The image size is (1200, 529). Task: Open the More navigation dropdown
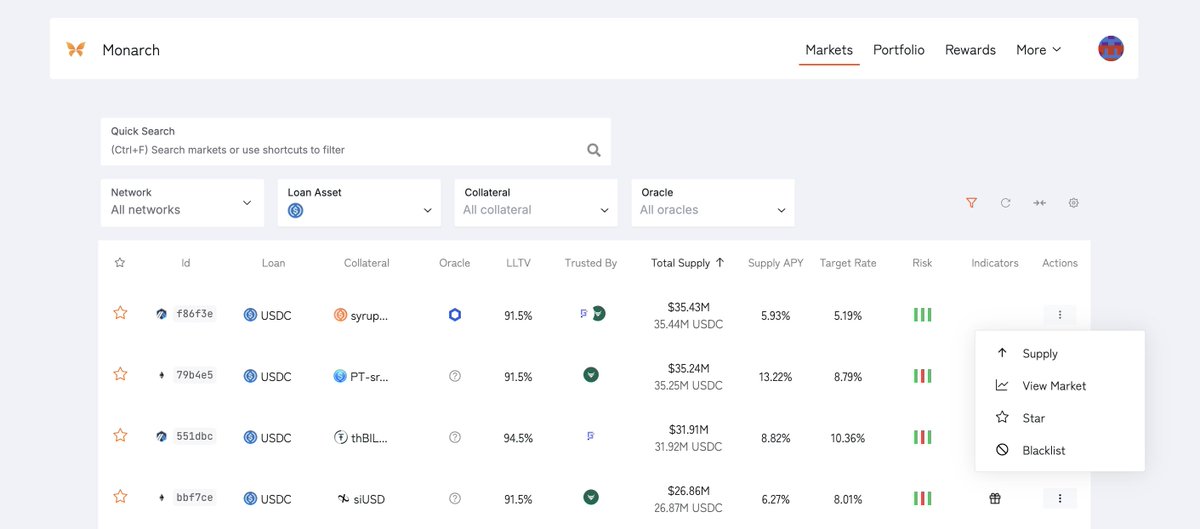click(1039, 50)
